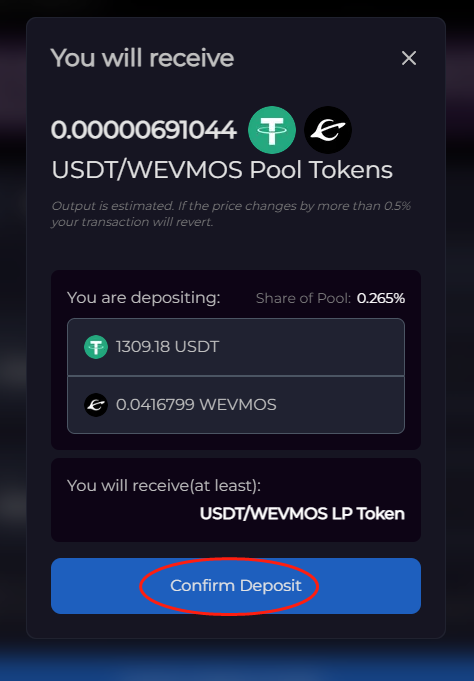This screenshot has width=474, height=681.
Task: Click the USDT/WEVMOS LP Token text
Action: point(302,514)
